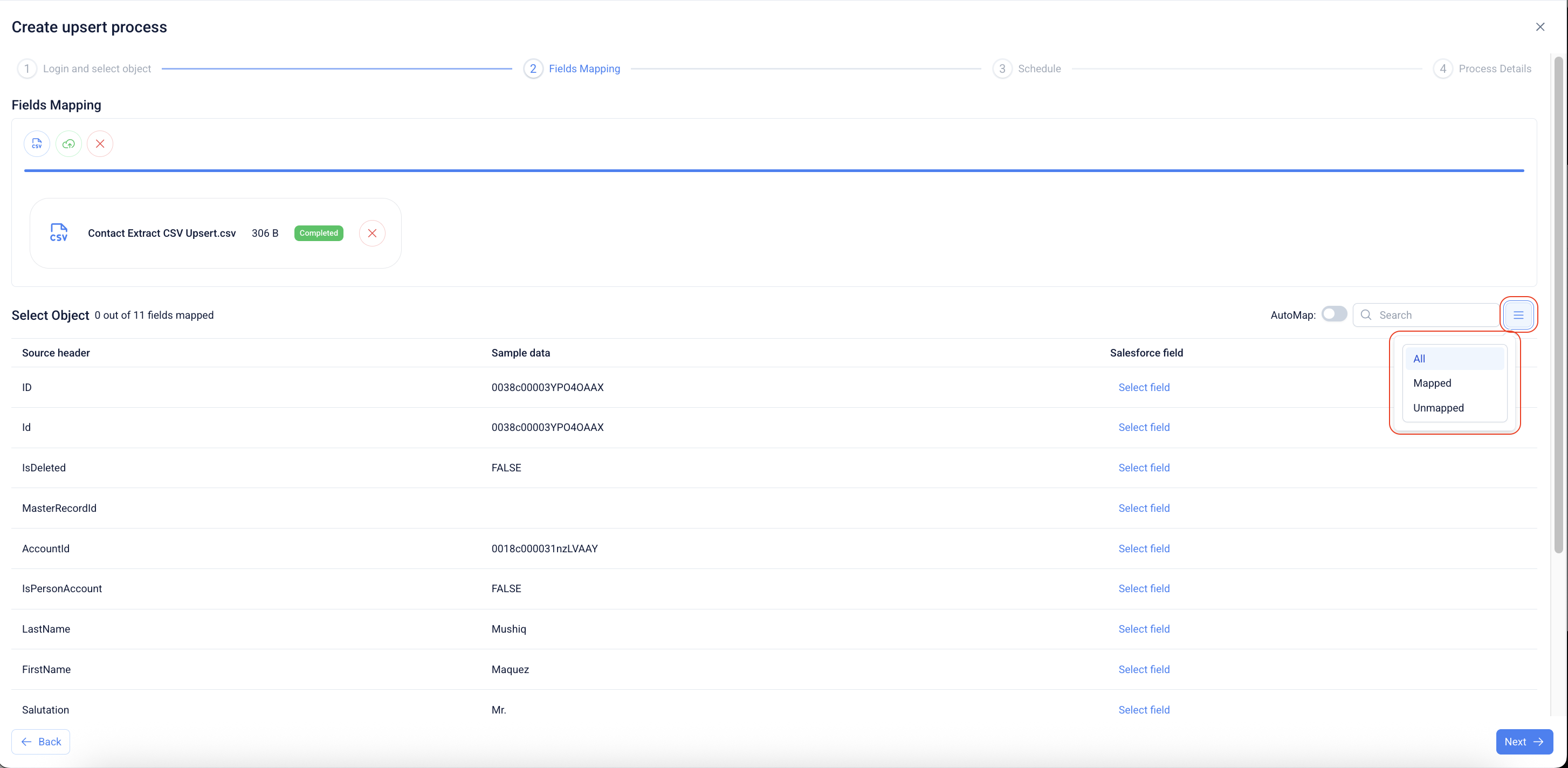Viewport: 1568px width, 768px height.
Task: Click the green cloud upload icon
Action: click(68, 144)
